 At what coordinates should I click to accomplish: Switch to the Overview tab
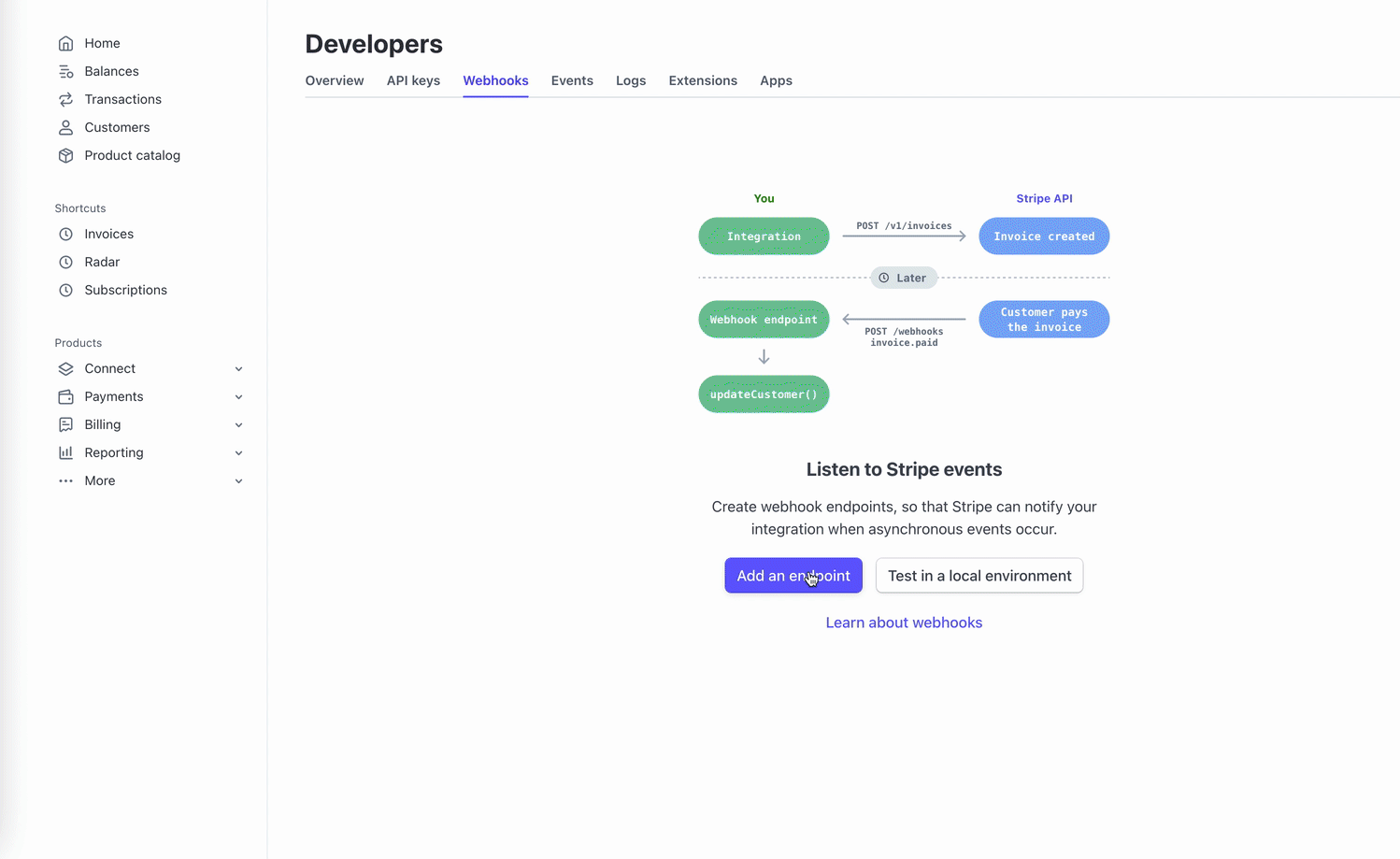(335, 80)
